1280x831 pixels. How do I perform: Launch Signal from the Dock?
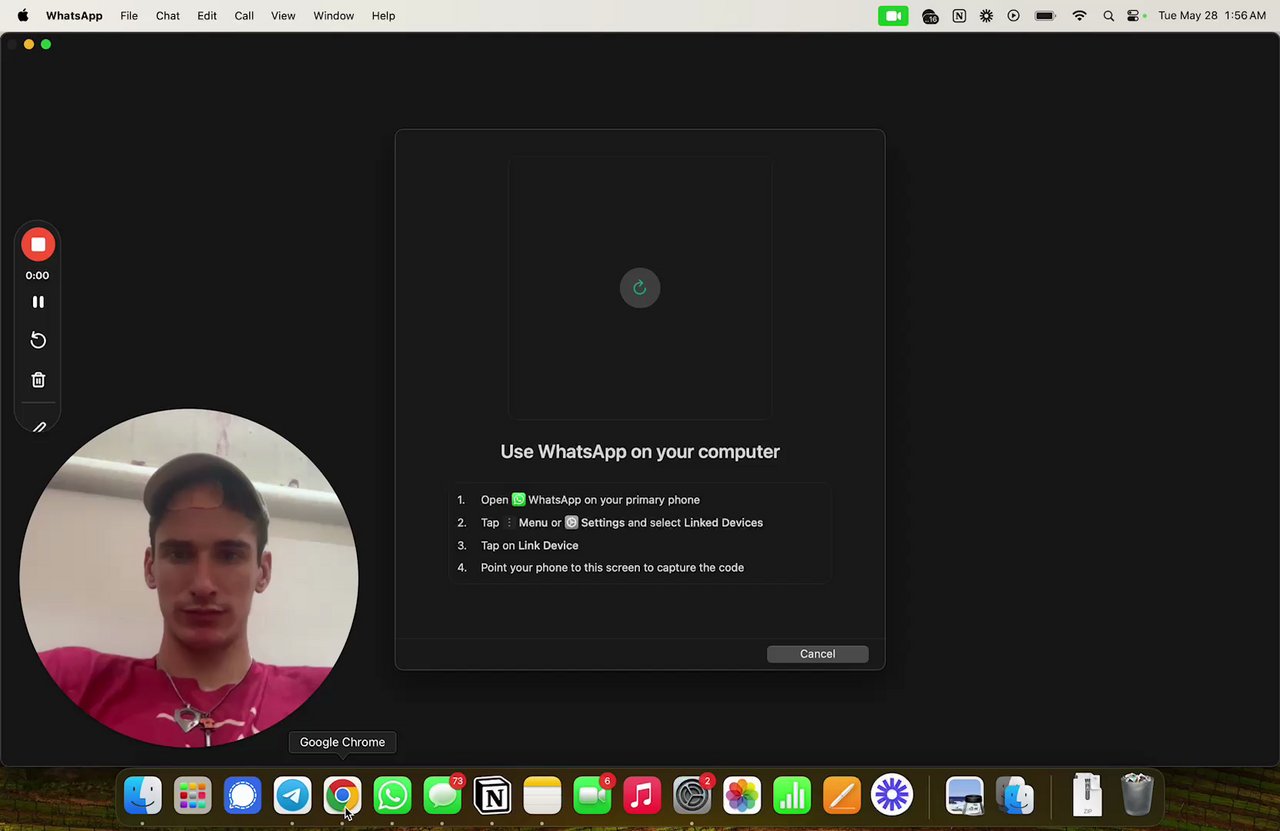tap(243, 796)
